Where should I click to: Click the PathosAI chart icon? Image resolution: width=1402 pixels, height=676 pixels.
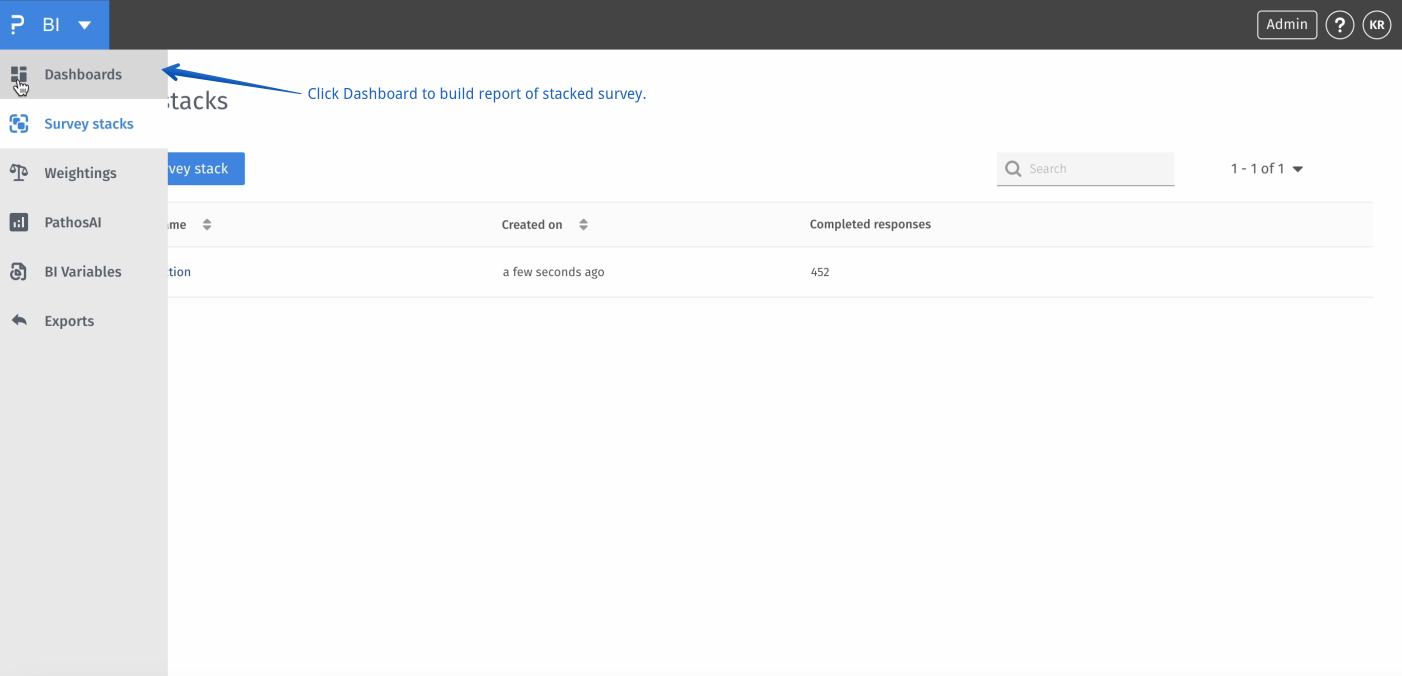click(19, 222)
